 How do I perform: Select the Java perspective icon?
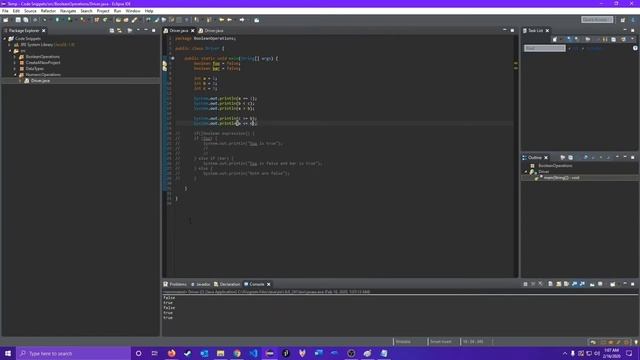click(x=633, y=20)
